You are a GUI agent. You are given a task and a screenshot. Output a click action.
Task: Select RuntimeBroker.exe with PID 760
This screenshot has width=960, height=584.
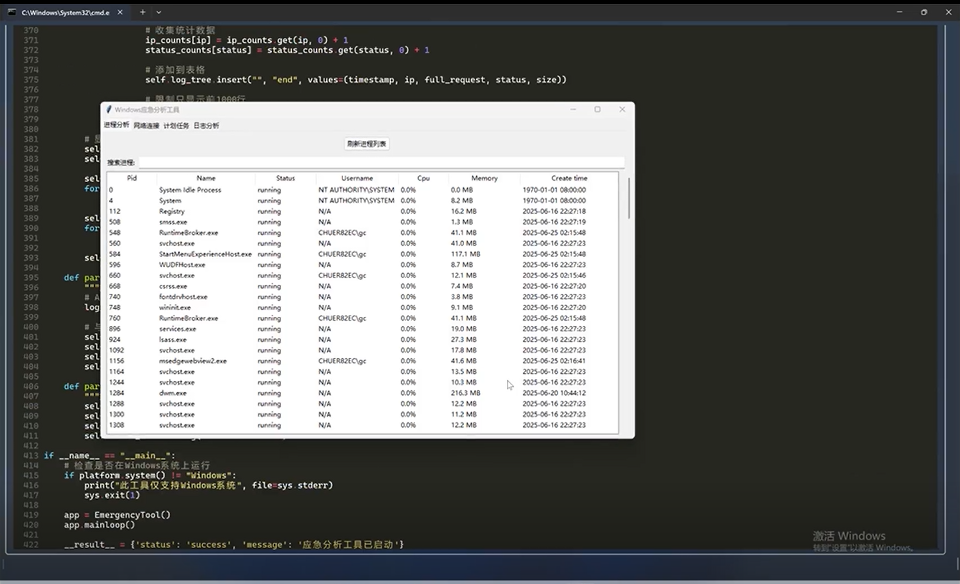click(x=362, y=318)
